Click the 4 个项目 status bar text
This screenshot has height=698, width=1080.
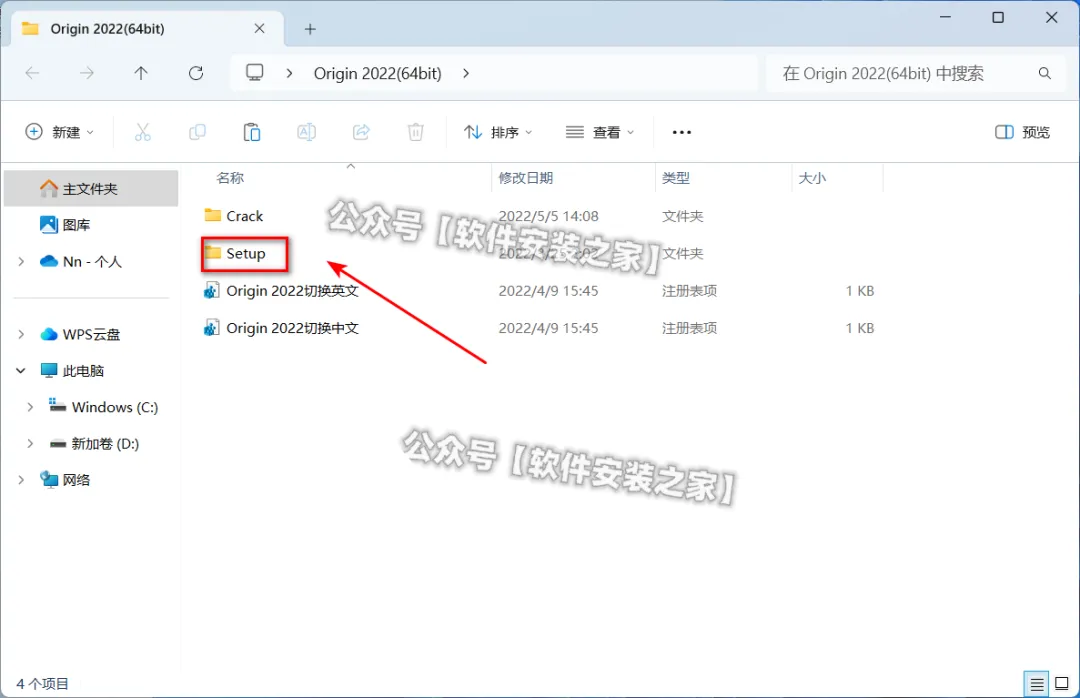click(x=42, y=684)
